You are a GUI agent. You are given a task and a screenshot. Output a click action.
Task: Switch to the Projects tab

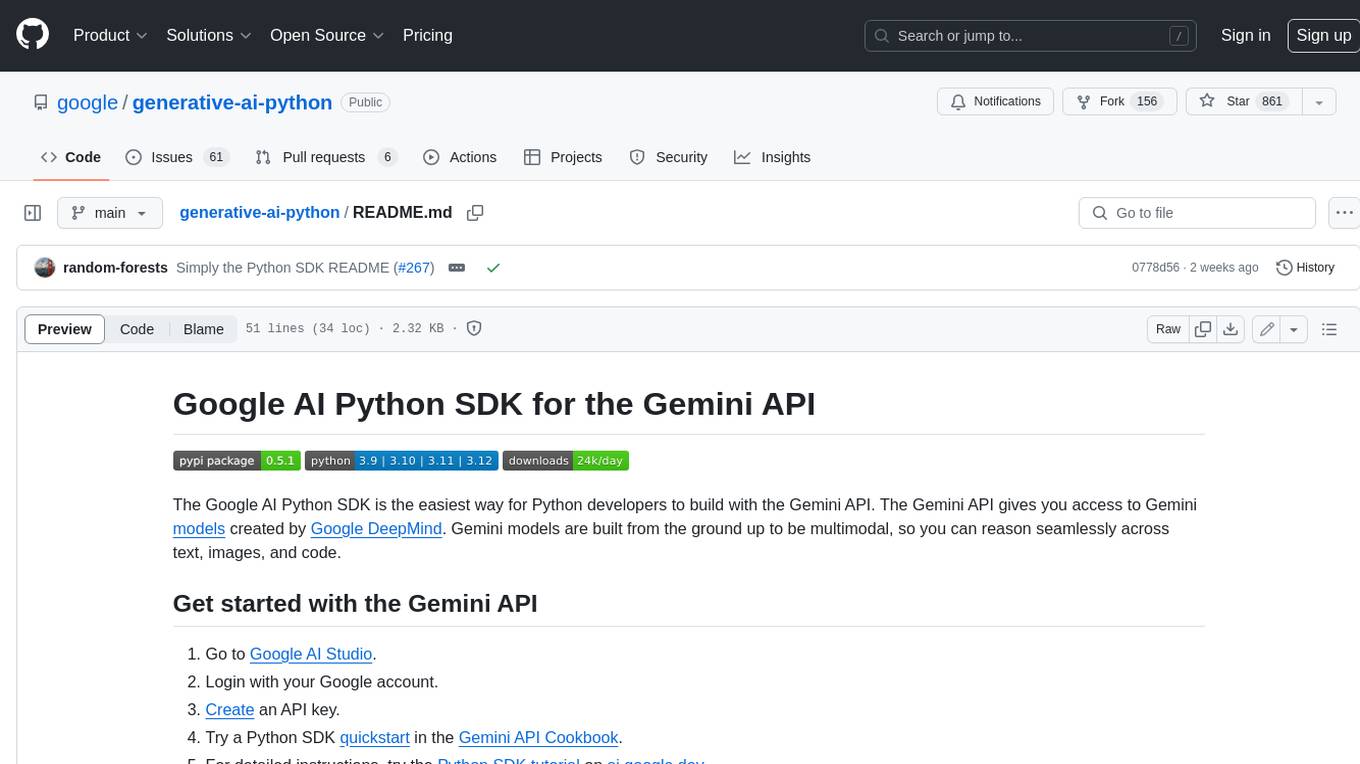[563, 157]
